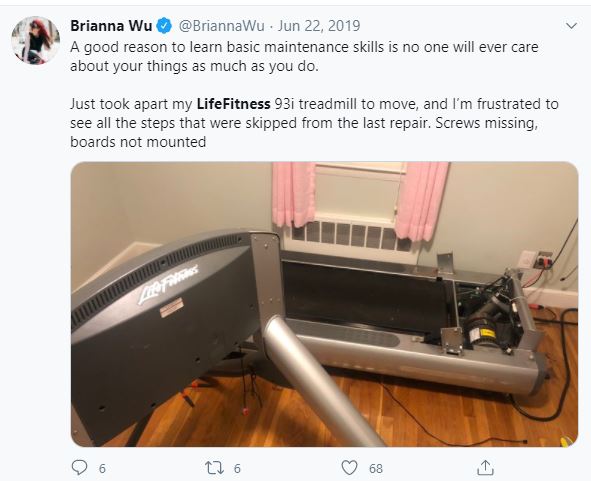Click the blue verified badge
The image size is (591, 481).
pyautogui.click(x=164, y=26)
